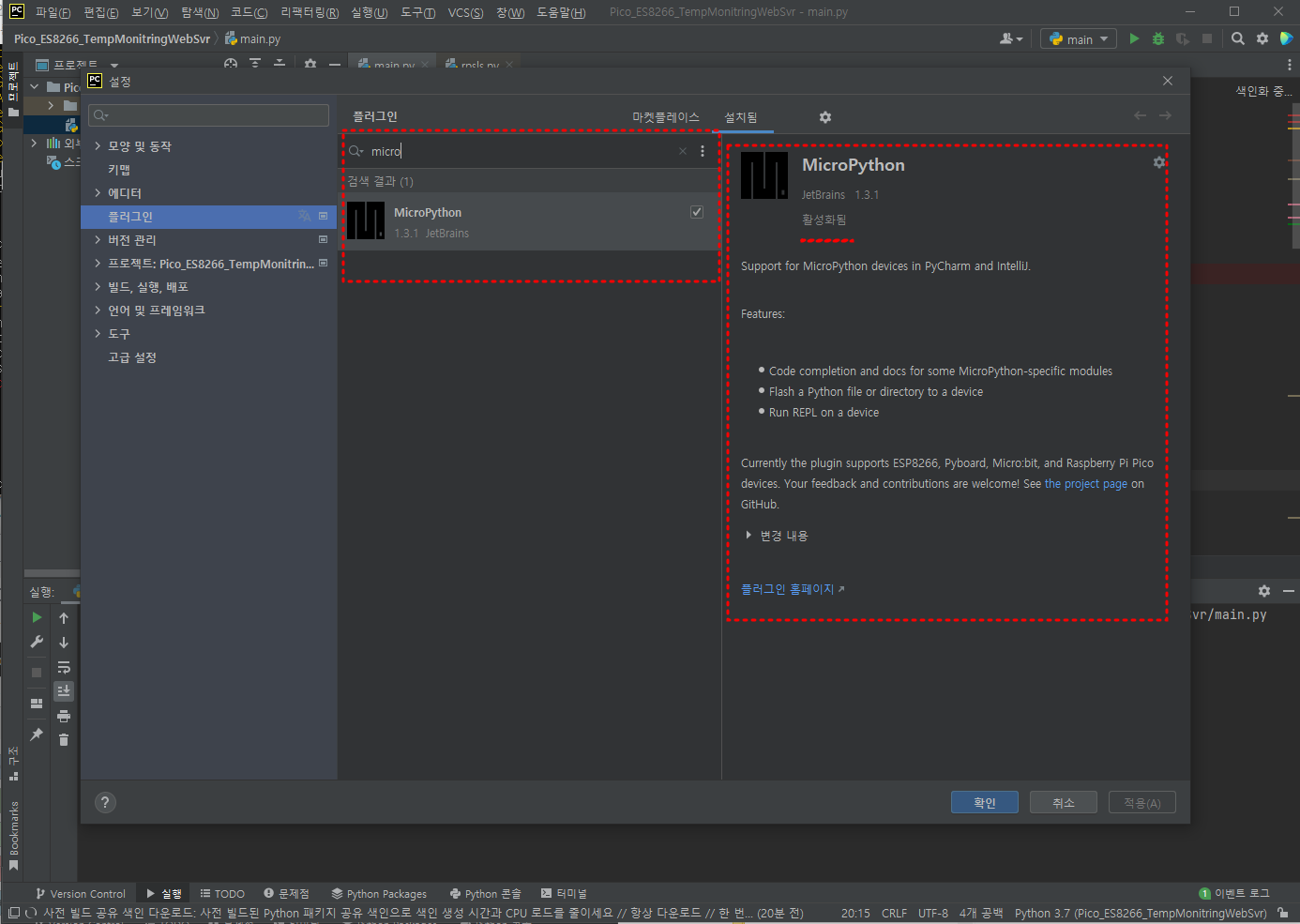Open the 이벤트 로그 event log
The image size is (1300, 924).
tap(1234, 893)
